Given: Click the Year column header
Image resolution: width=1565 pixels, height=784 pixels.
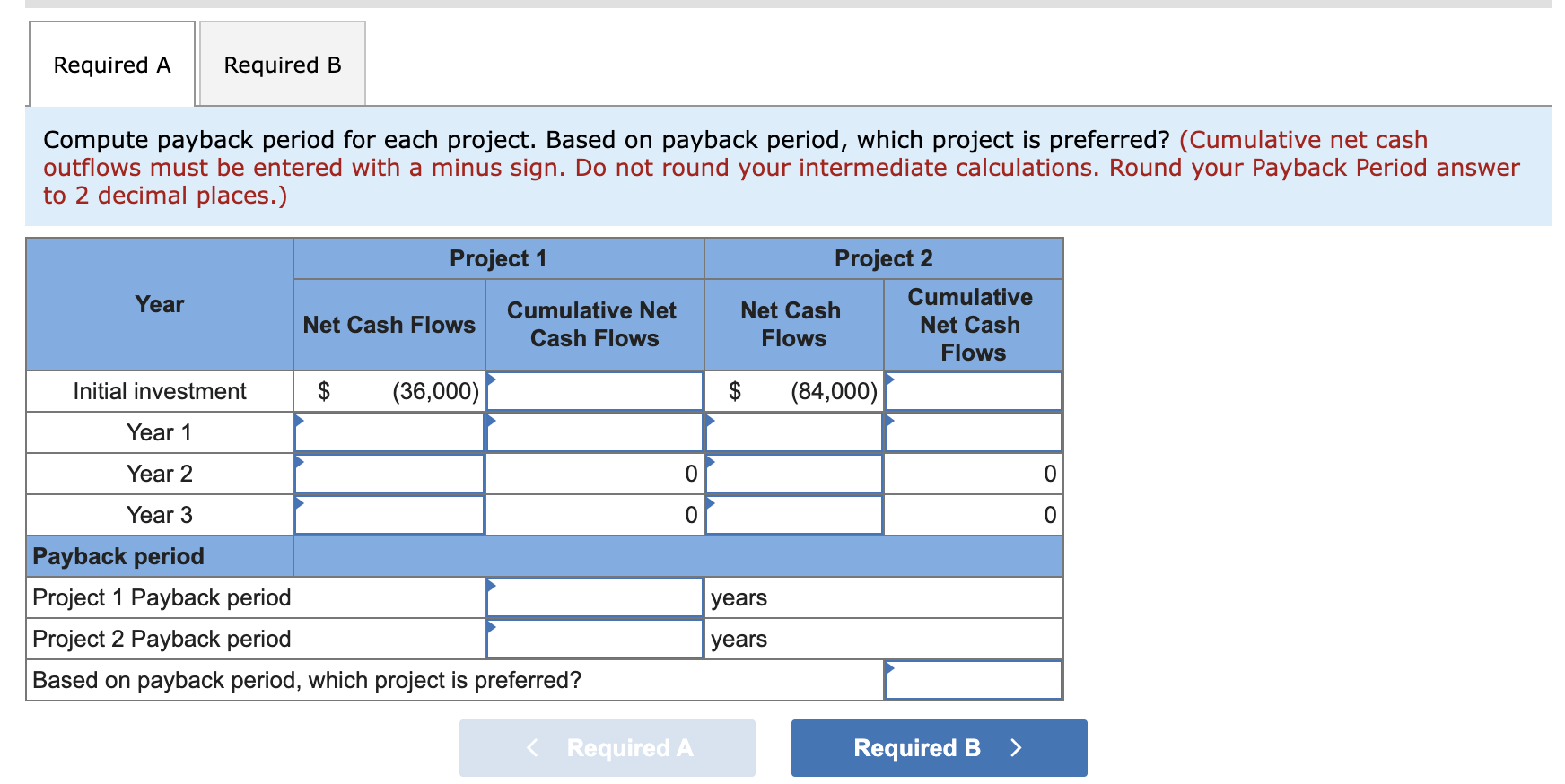Looking at the screenshot, I should click(160, 304).
